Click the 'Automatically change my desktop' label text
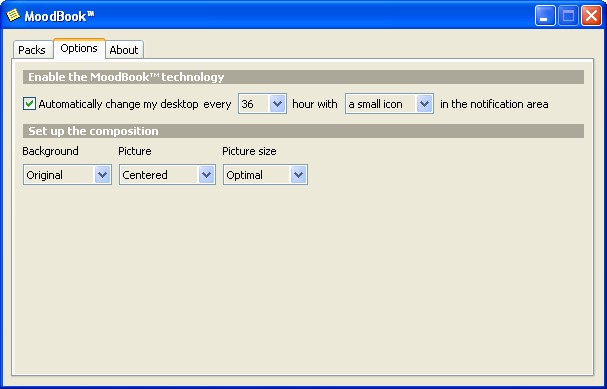 click(x=118, y=104)
